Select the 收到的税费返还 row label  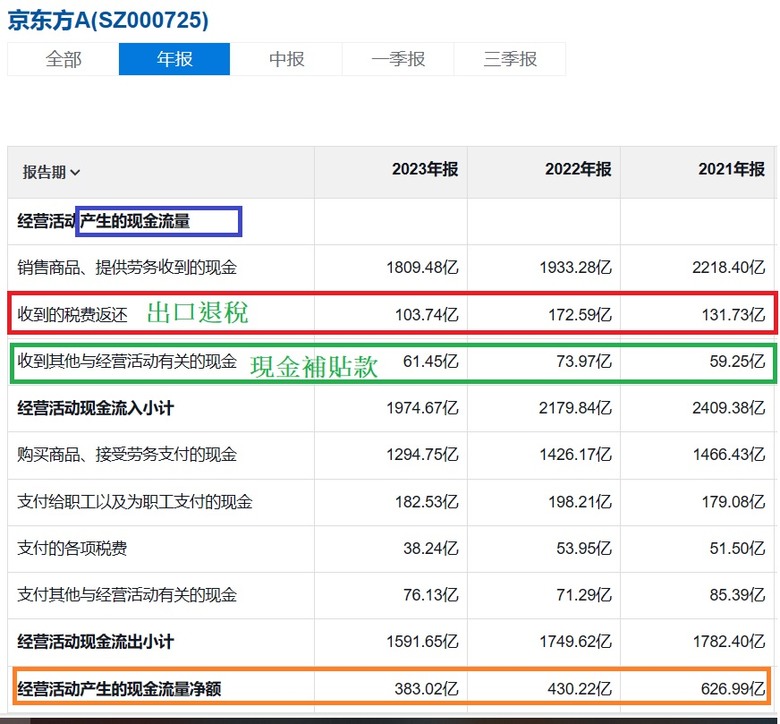(x=73, y=314)
